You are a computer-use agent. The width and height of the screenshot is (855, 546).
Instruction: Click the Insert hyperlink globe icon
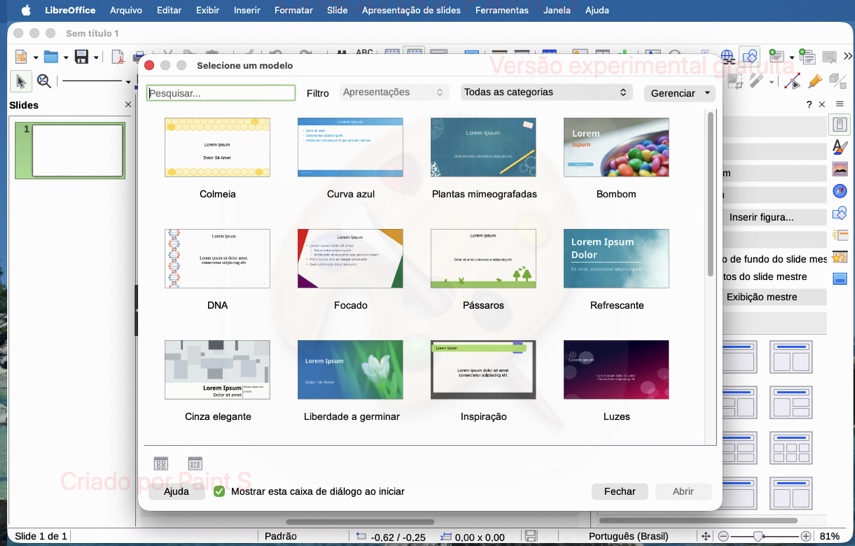[727, 56]
